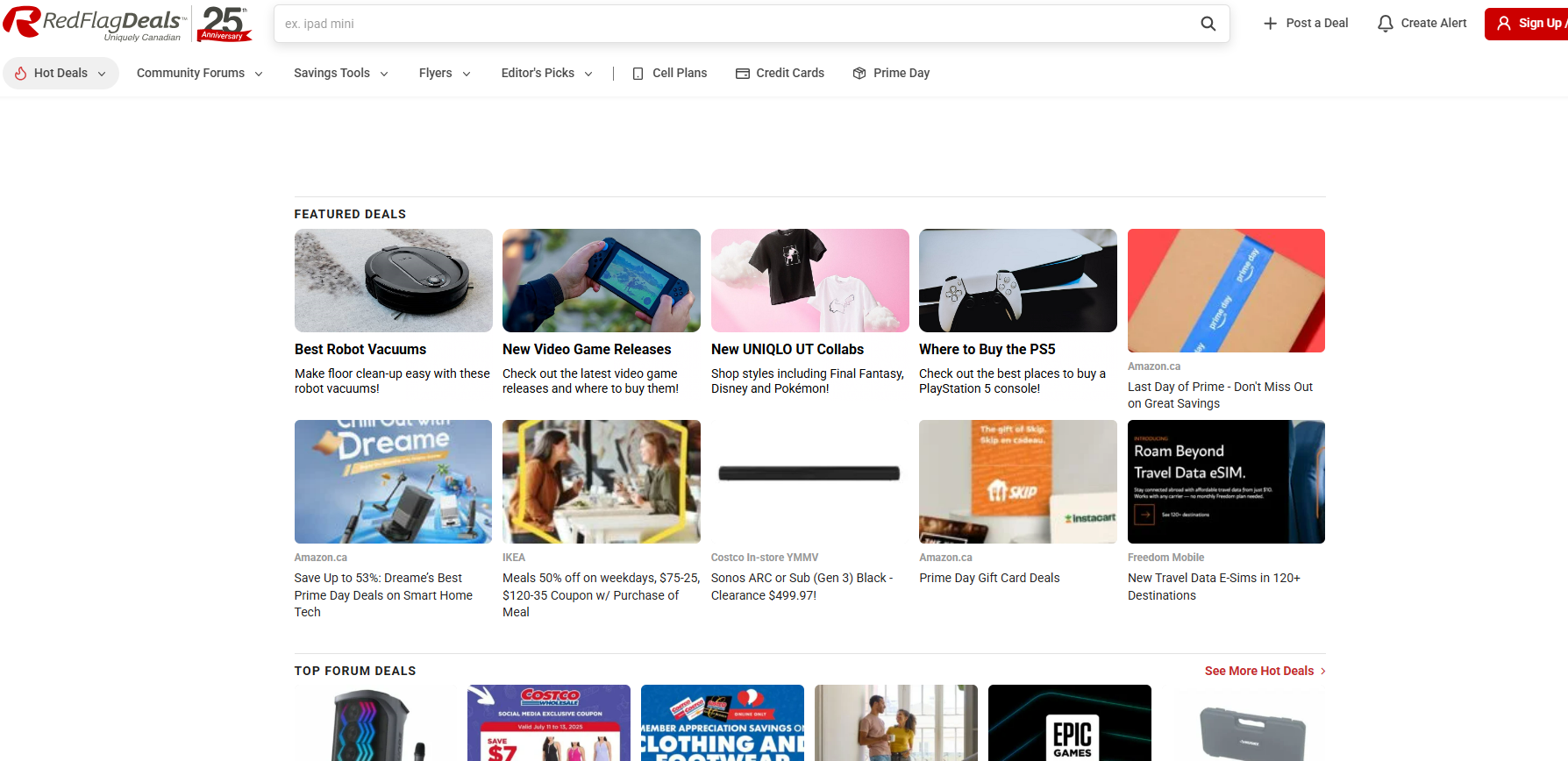Click the plus icon beside Post a Deal
The image size is (1568, 761).
tap(1270, 24)
